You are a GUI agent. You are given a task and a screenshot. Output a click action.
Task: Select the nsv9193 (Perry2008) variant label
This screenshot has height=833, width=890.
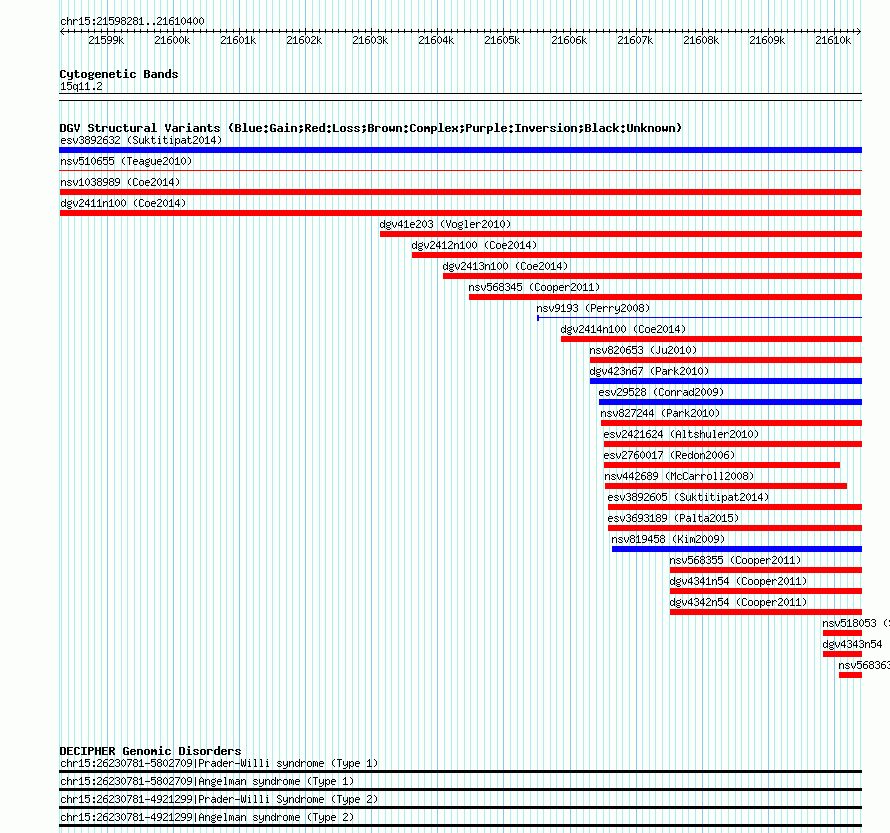[x=593, y=308]
